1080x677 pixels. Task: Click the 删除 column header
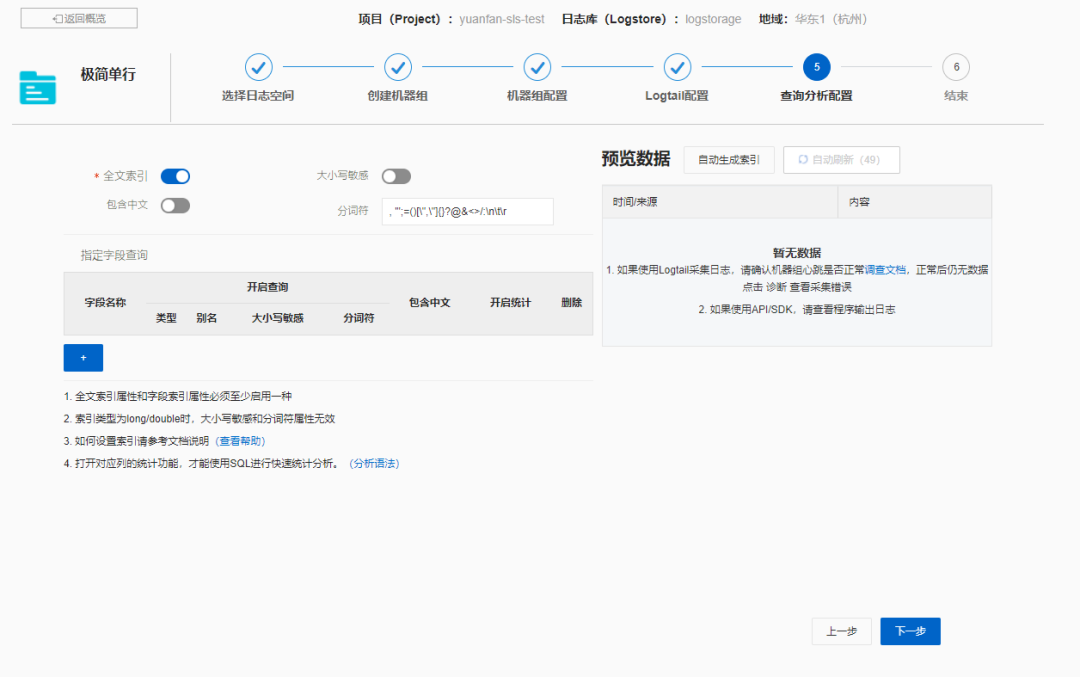(572, 302)
